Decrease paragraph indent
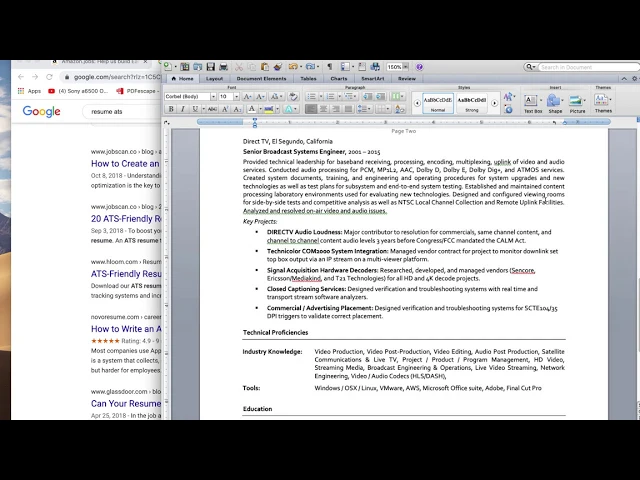This screenshot has height=480, width=640. pos(367,96)
